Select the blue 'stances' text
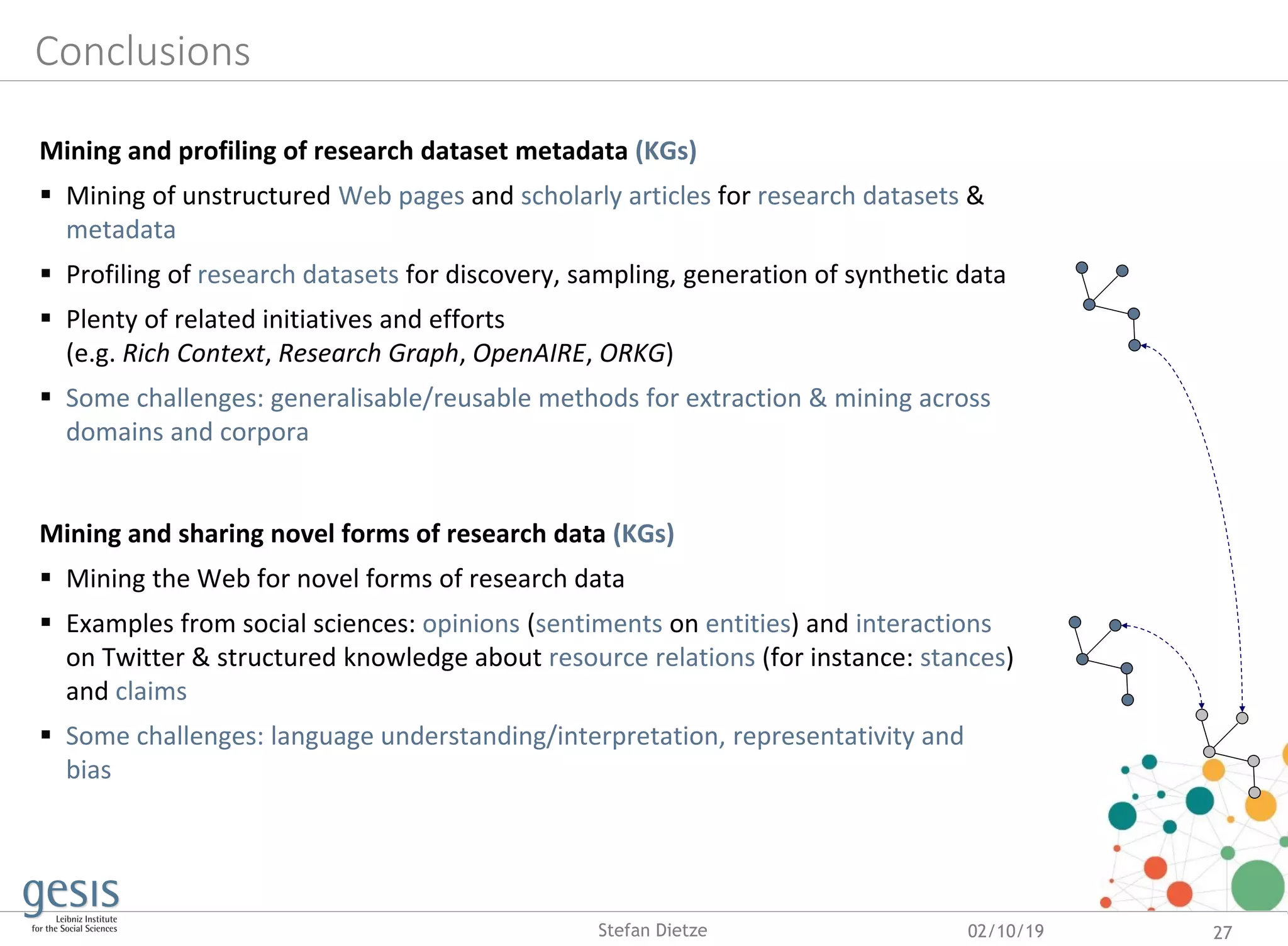The image size is (1288, 946). [x=963, y=657]
